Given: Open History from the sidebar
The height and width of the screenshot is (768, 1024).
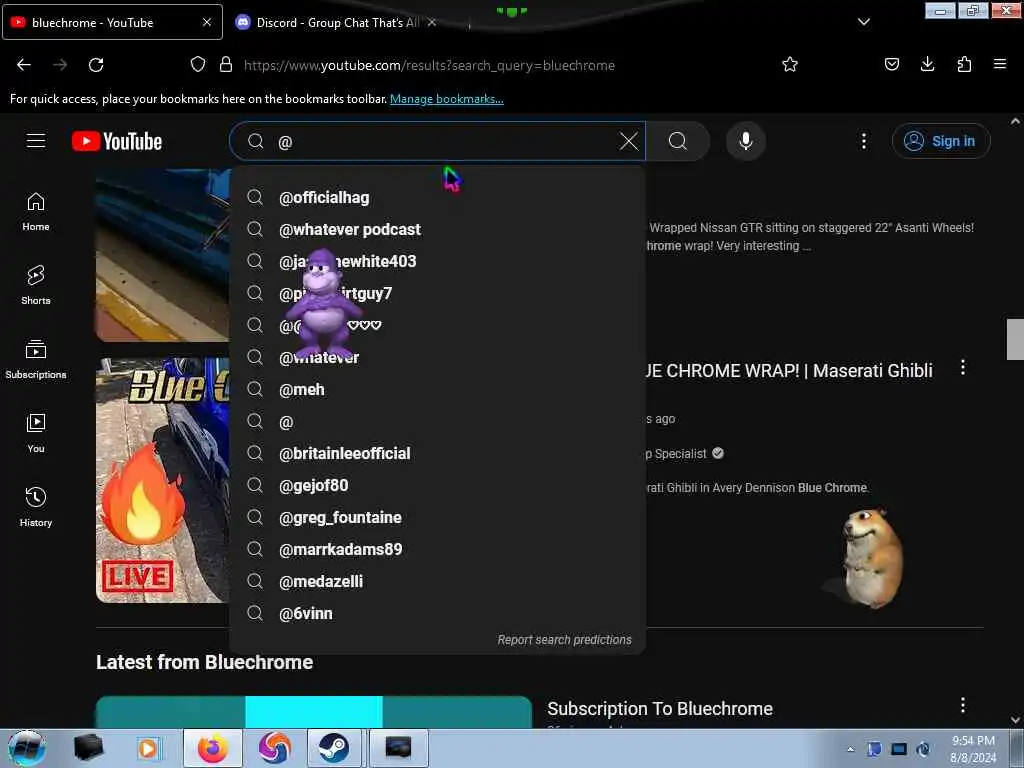Looking at the screenshot, I should 36,507.
